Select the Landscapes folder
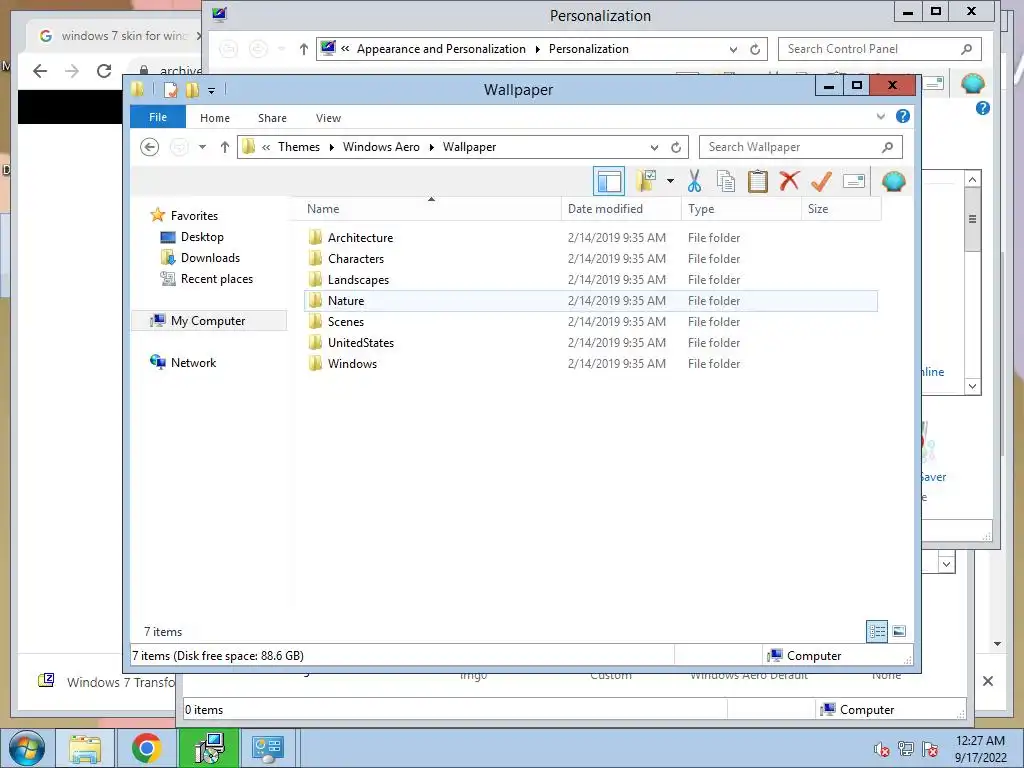Screen dimensions: 1024x768 pos(591,280)
